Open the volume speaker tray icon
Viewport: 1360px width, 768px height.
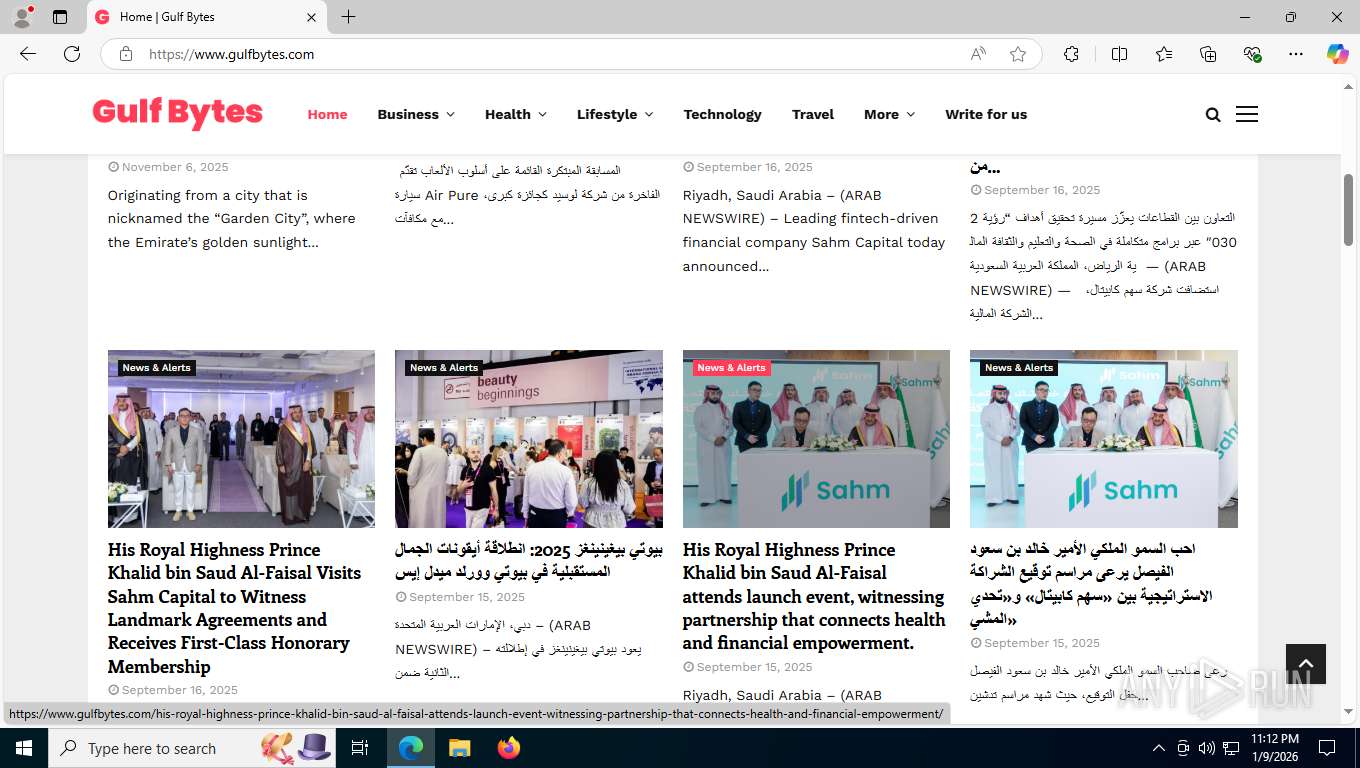[1207, 748]
